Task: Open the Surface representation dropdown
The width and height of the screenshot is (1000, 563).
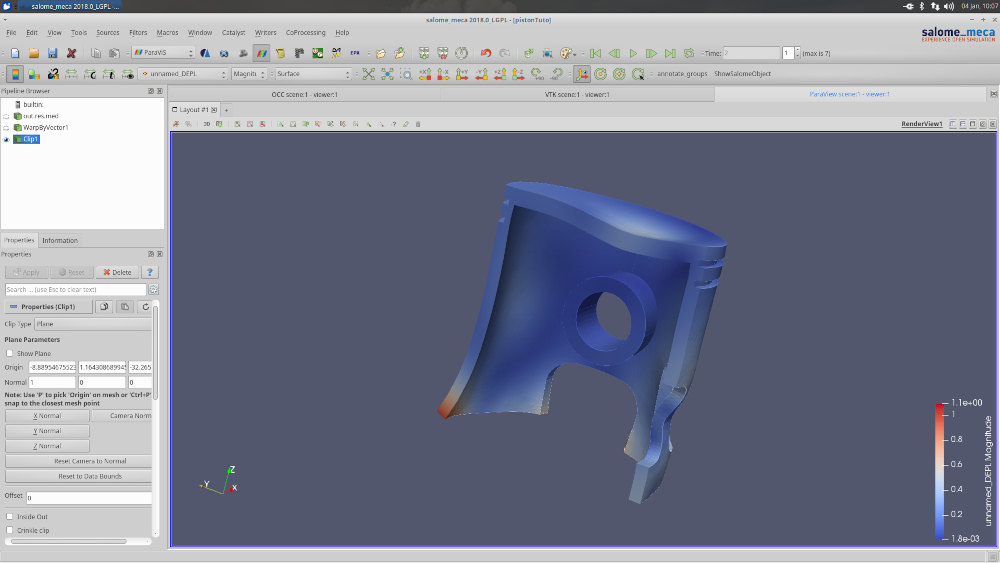Action: click(x=313, y=74)
